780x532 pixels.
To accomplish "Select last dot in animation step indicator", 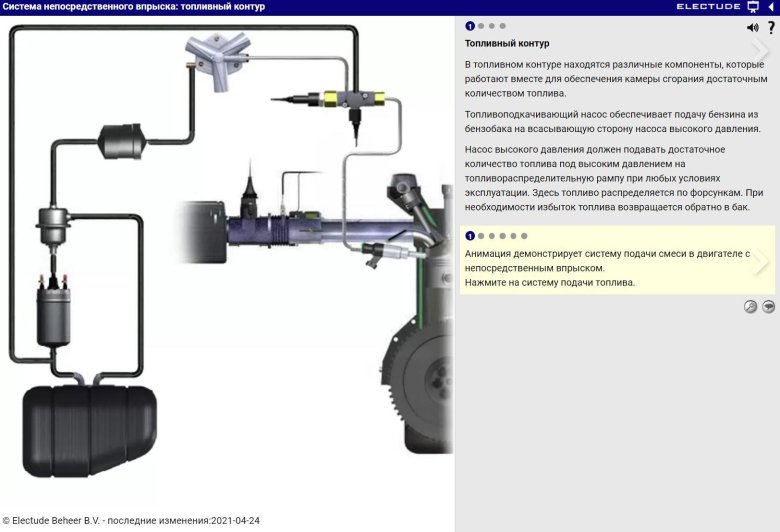I will click(x=525, y=236).
